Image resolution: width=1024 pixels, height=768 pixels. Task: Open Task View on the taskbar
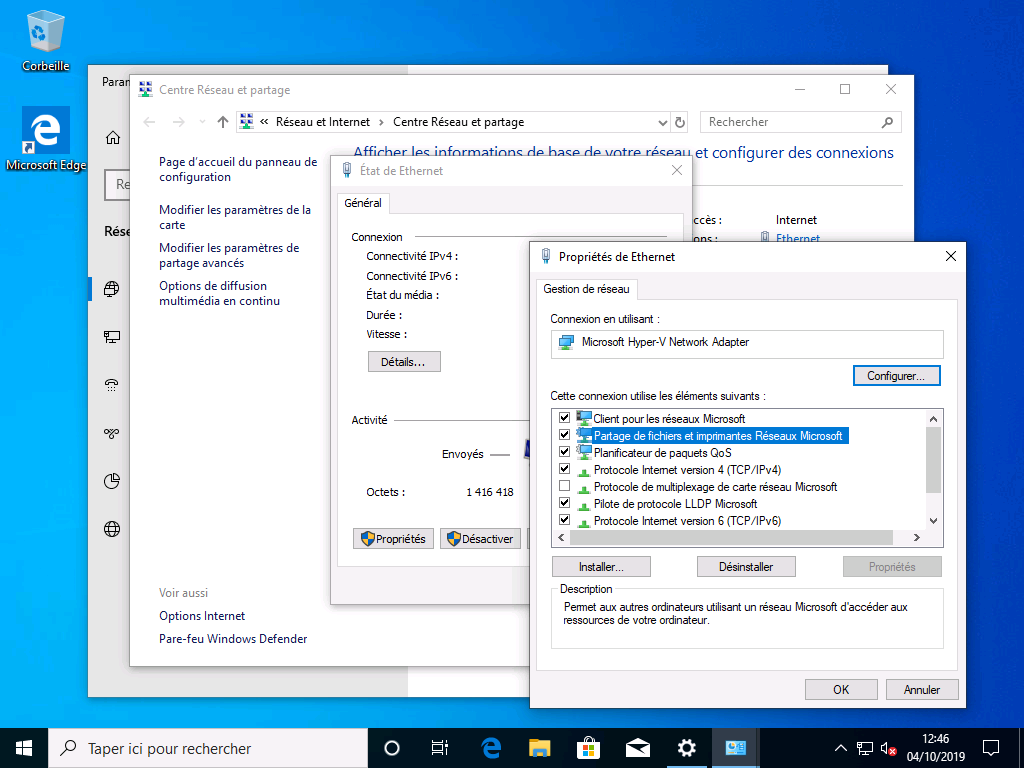pyautogui.click(x=440, y=748)
